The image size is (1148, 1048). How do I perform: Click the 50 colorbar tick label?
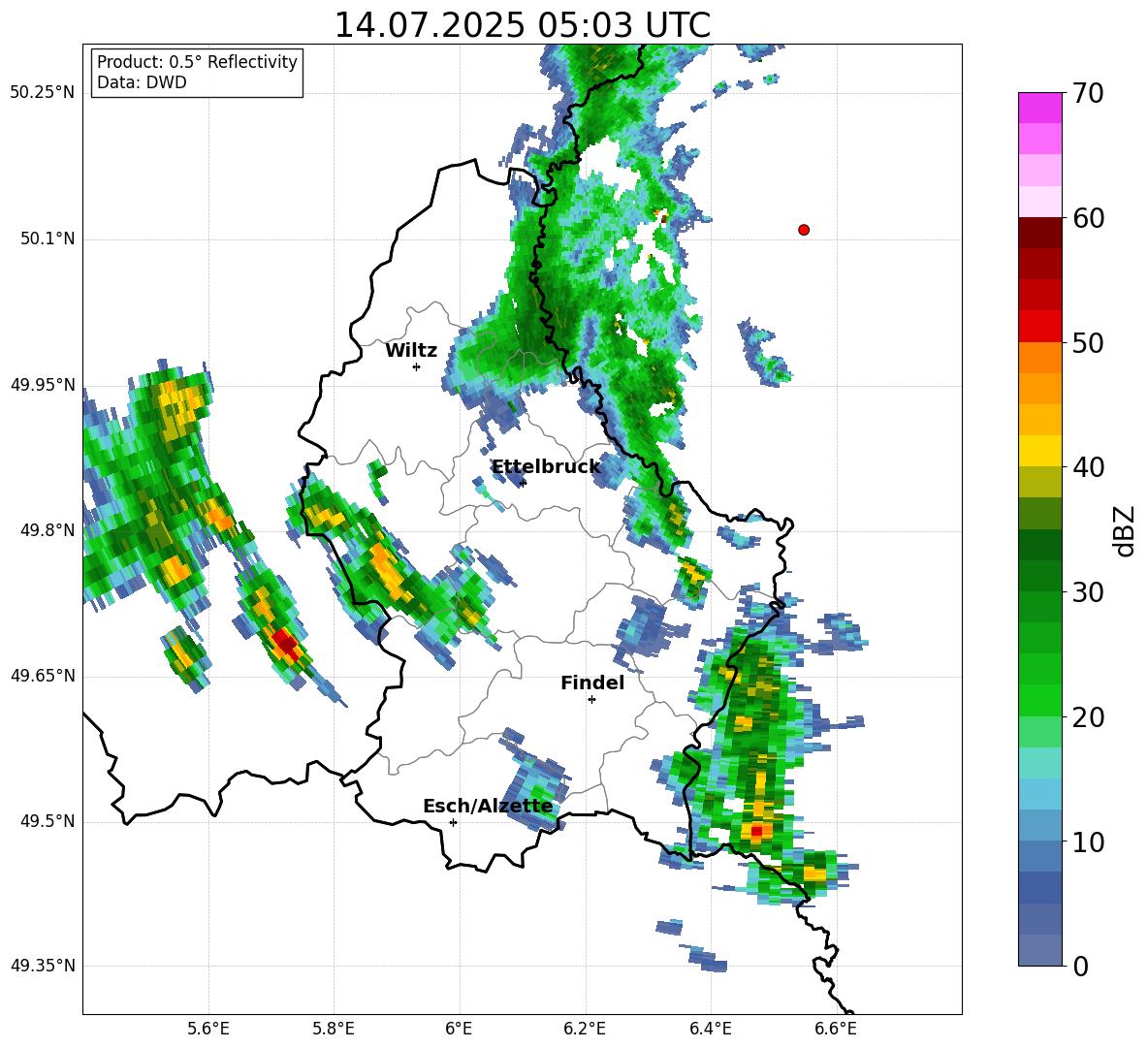(x=1088, y=343)
